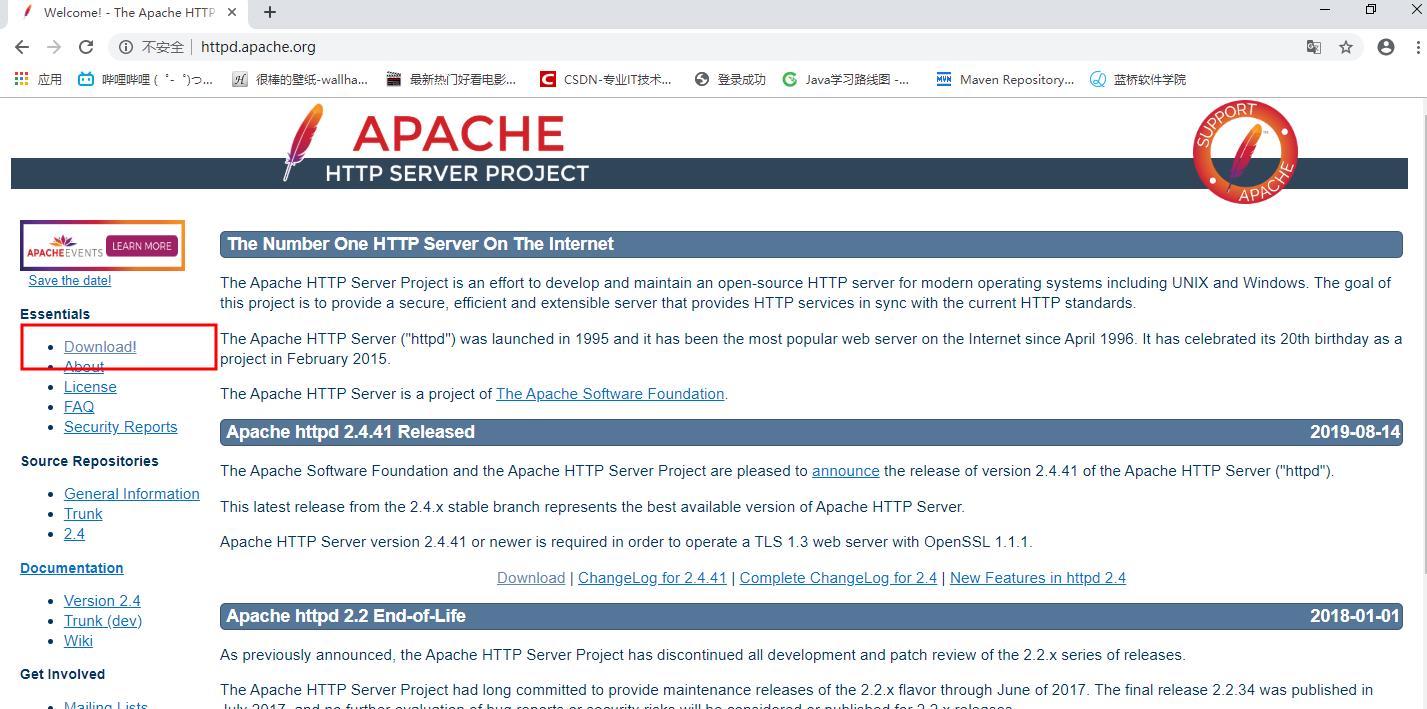The image size is (1427, 709).
Task: Click the browser forward arrow
Action: [54, 47]
